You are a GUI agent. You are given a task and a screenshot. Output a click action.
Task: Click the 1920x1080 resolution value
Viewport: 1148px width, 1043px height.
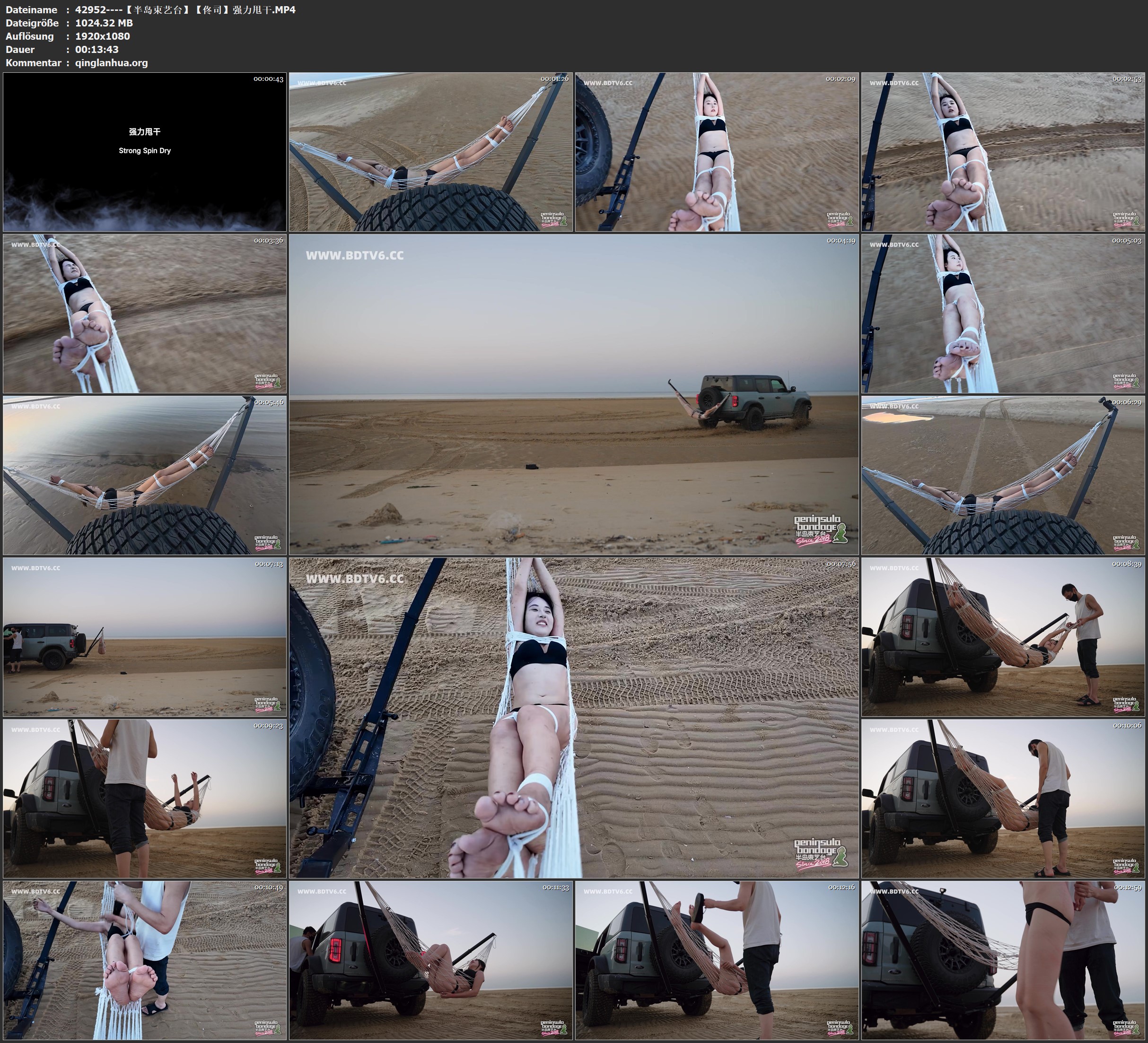pyautogui.click(x=103, y=36)
